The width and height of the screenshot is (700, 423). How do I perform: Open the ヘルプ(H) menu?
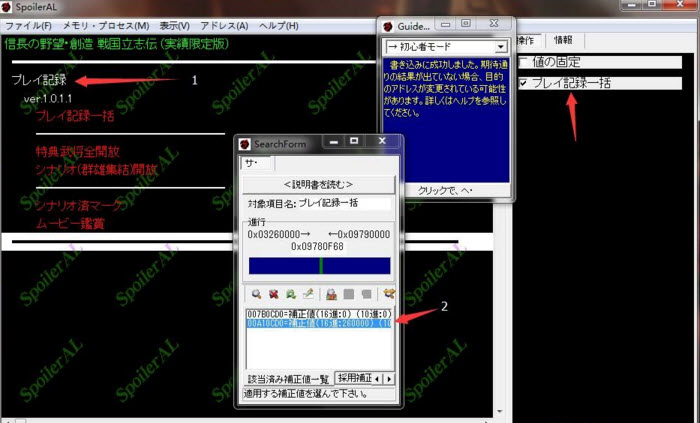pyautogui.click(x=279, y=26)
